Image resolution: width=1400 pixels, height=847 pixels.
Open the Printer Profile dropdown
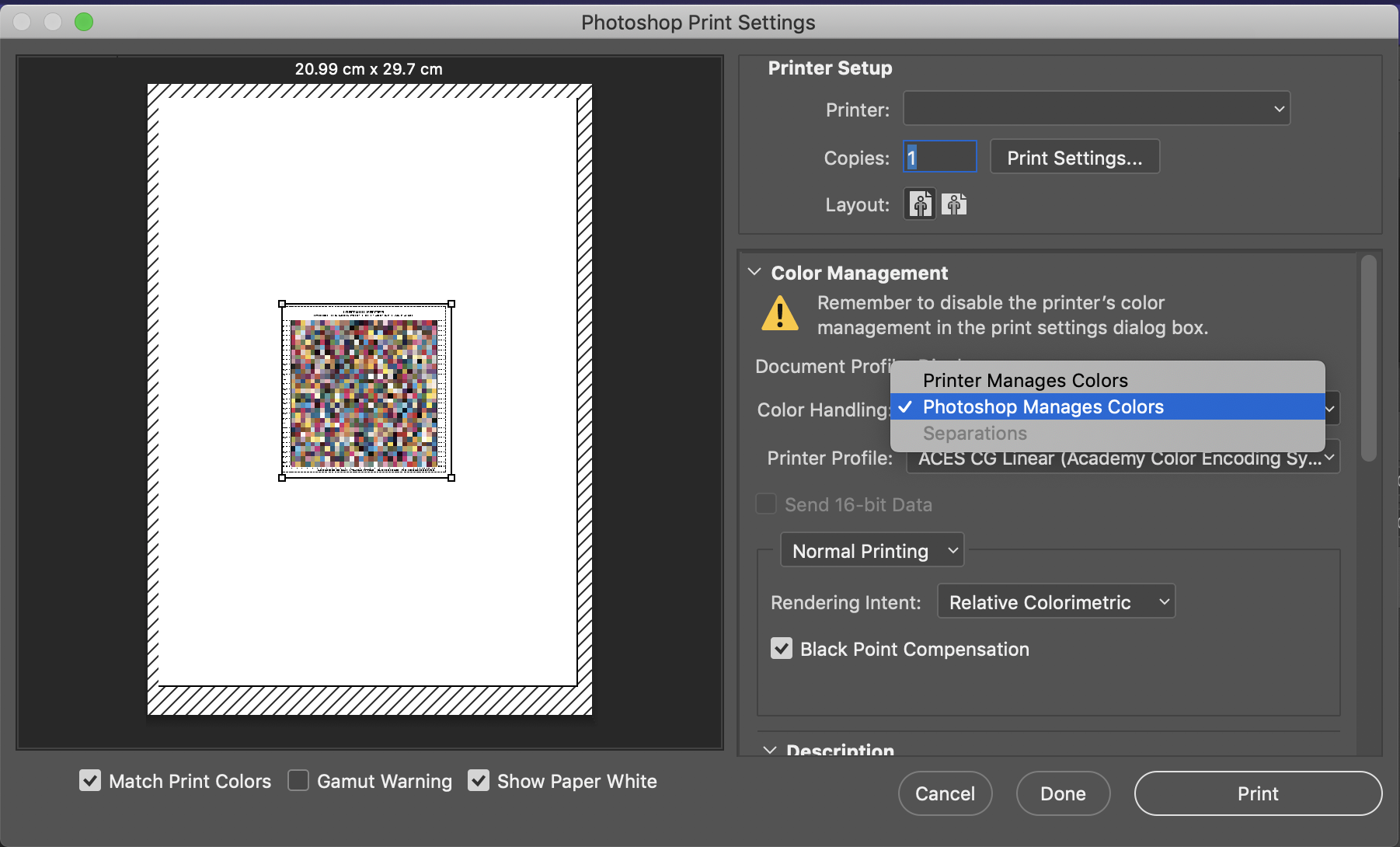pyautogui.click(x=1123, y=458)
